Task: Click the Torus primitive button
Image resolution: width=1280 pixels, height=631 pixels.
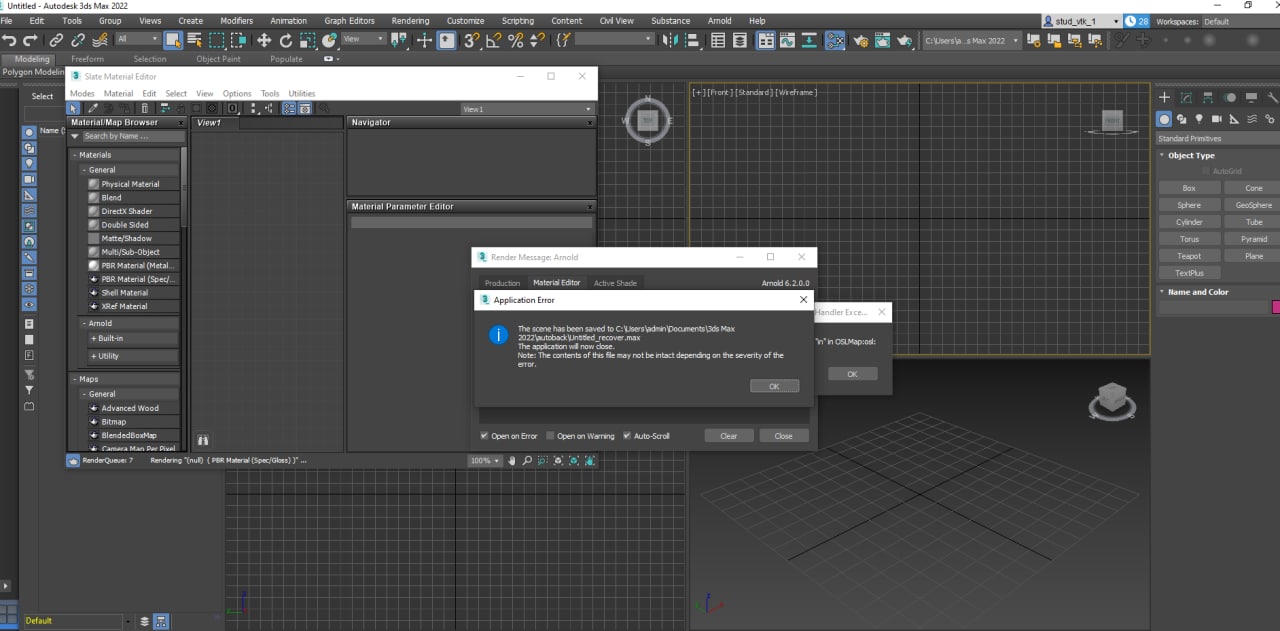Action: click(x=1189, y=239)
